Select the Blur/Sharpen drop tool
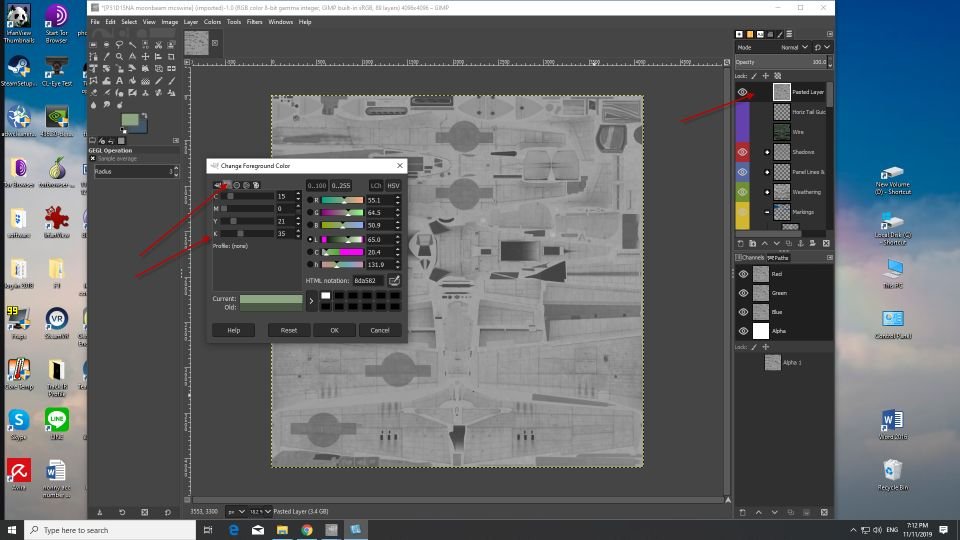 coord(93,105)
